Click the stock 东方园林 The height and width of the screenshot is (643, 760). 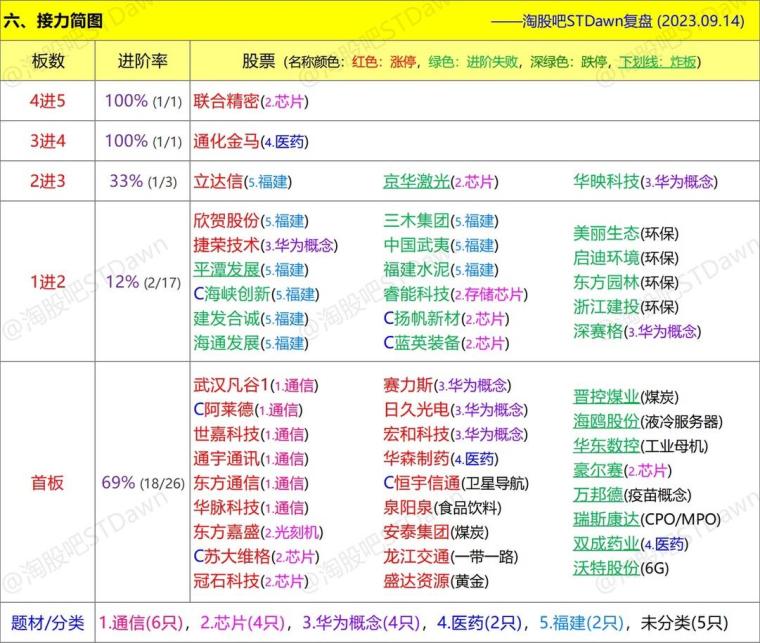(606, 282)
